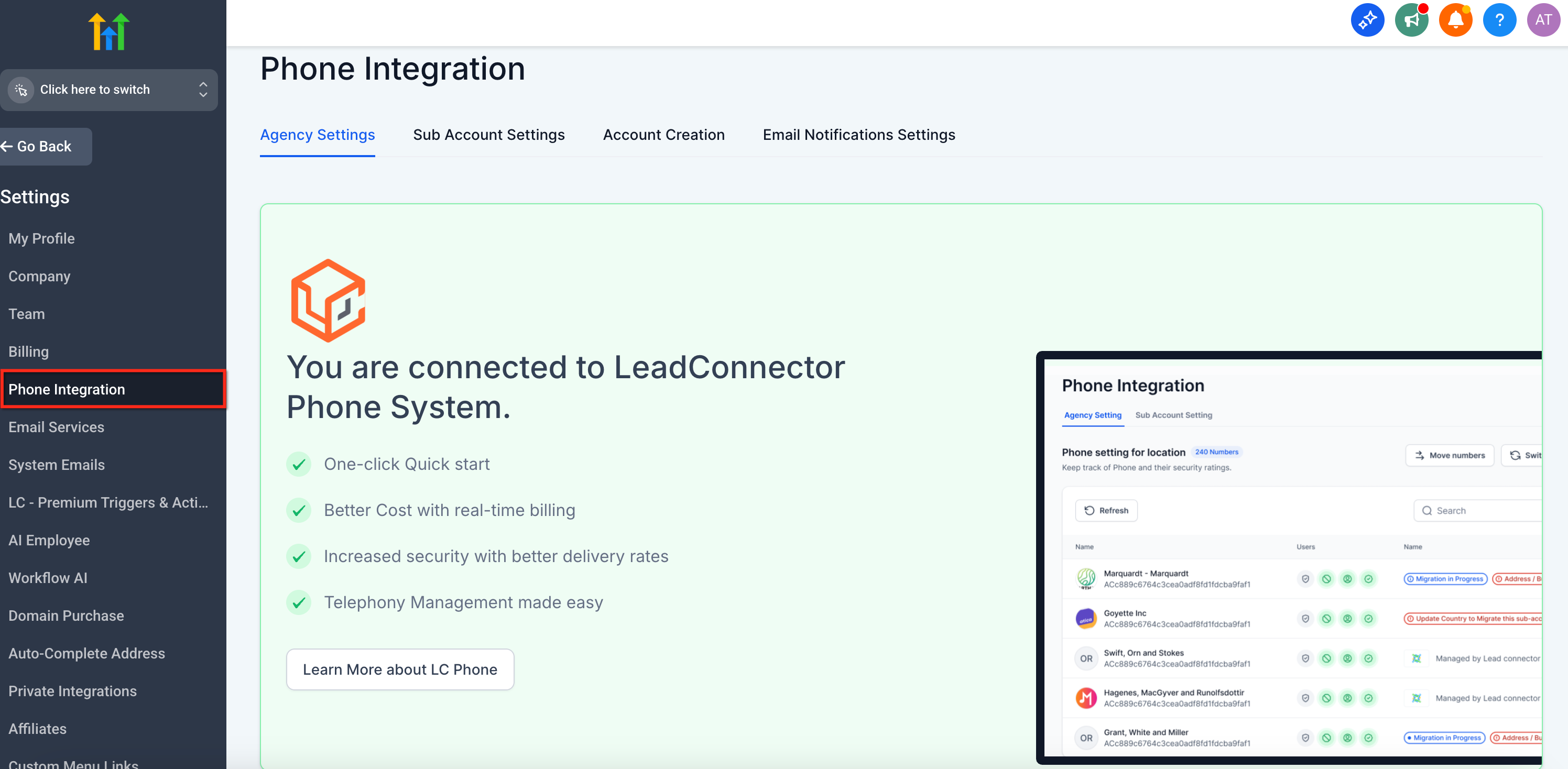Click the HighLevel arrows logo
The width and height of the screenshot is (1568, 769).
[x=109, y=31]
